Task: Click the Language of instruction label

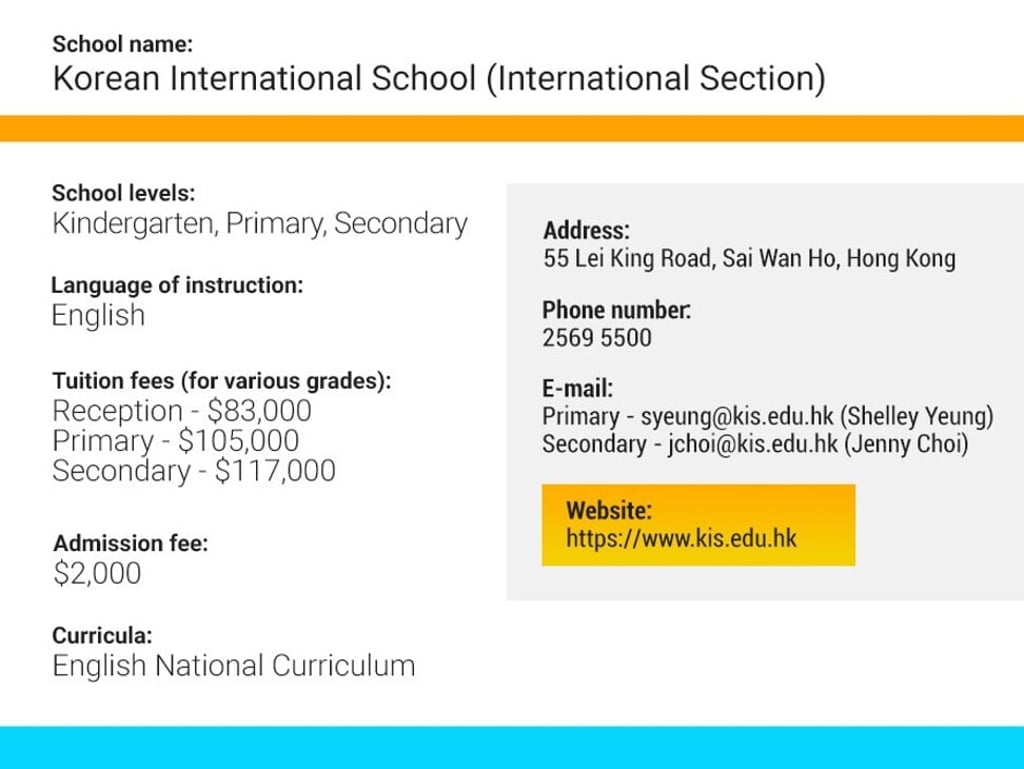Action: pos(176,285)
